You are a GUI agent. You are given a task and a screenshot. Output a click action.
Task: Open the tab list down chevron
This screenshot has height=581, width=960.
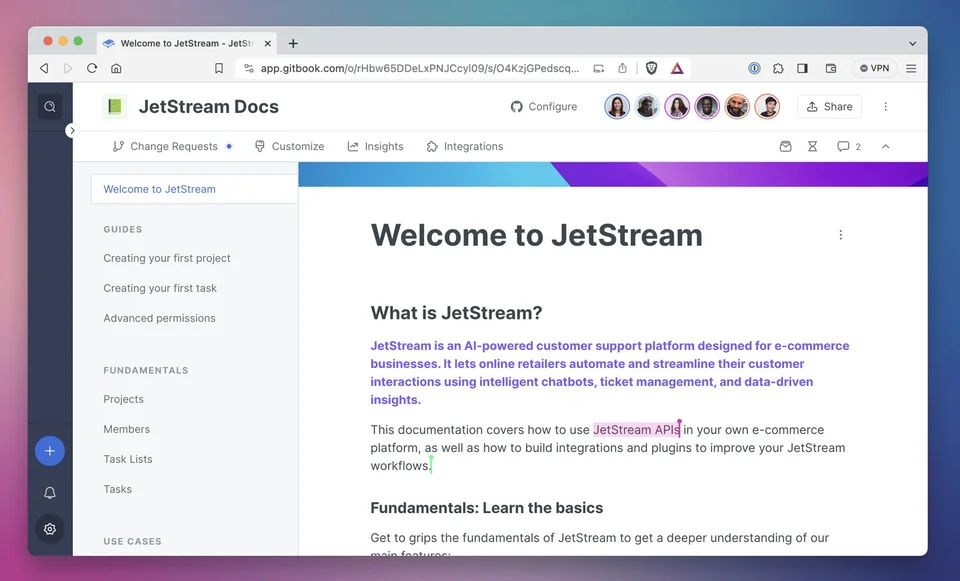(912, 43)
